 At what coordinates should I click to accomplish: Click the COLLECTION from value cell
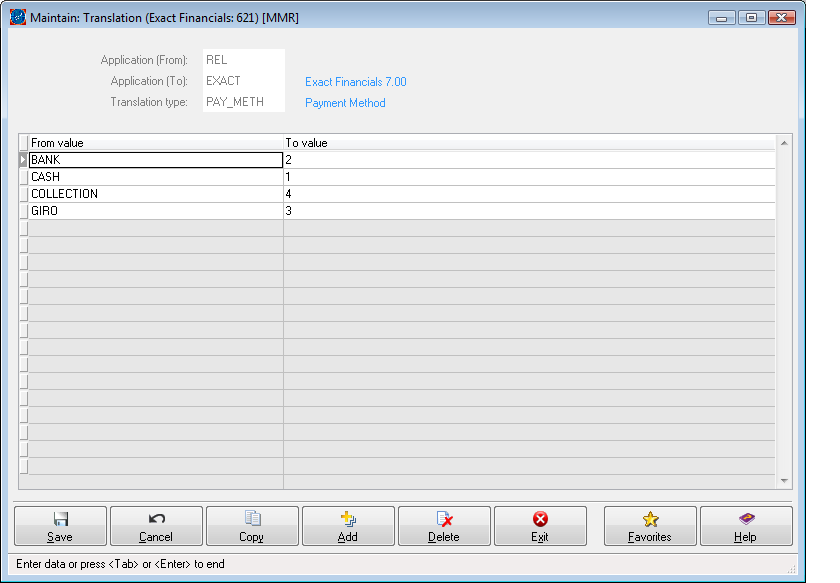click(x=155, y=194)
